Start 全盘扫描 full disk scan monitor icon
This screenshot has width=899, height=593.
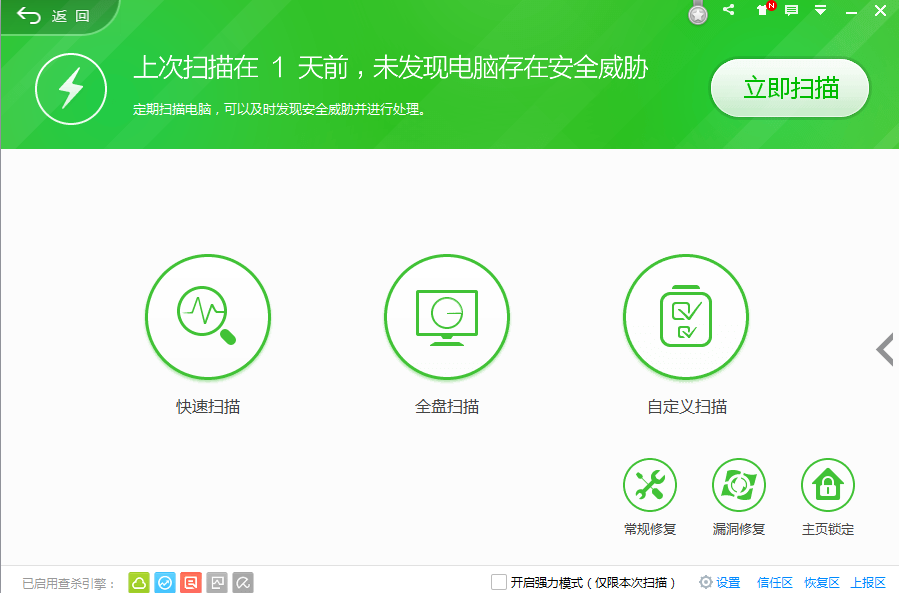click(x=447, y=317)
